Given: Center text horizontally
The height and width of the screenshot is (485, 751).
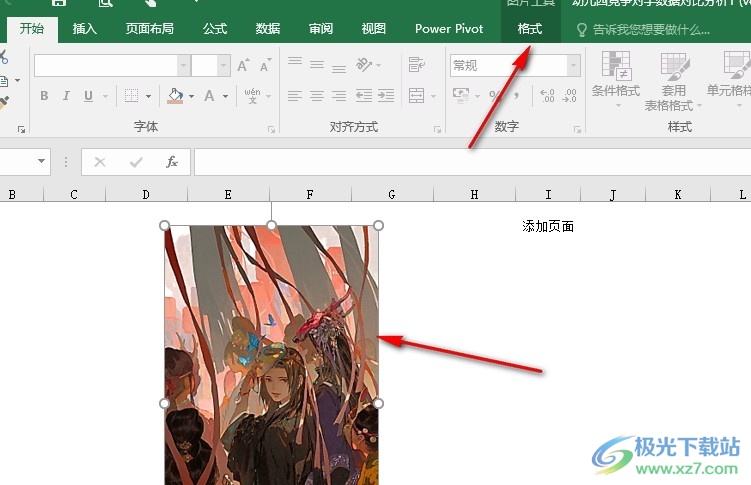Looking at the screenshot, I should point(317,96).
